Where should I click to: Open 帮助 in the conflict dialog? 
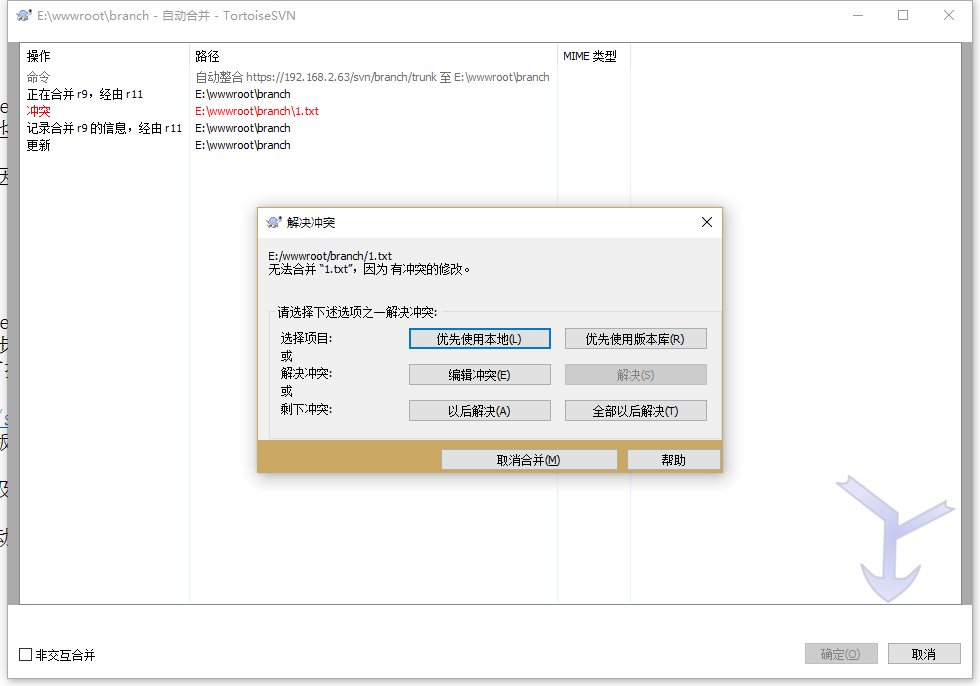[x=674, y=460]
